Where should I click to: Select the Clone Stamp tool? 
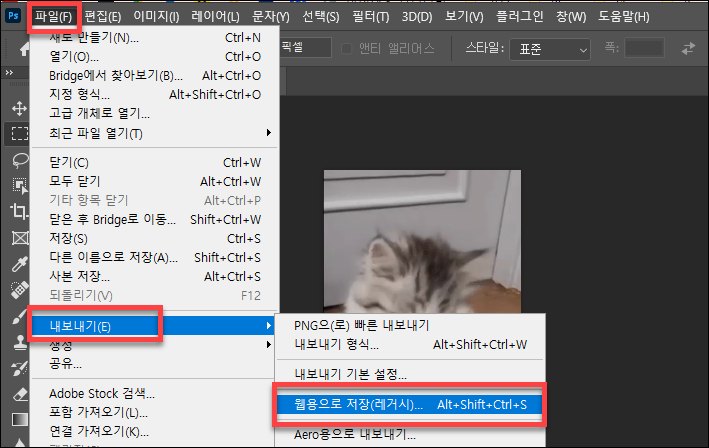tap(19, 343)
